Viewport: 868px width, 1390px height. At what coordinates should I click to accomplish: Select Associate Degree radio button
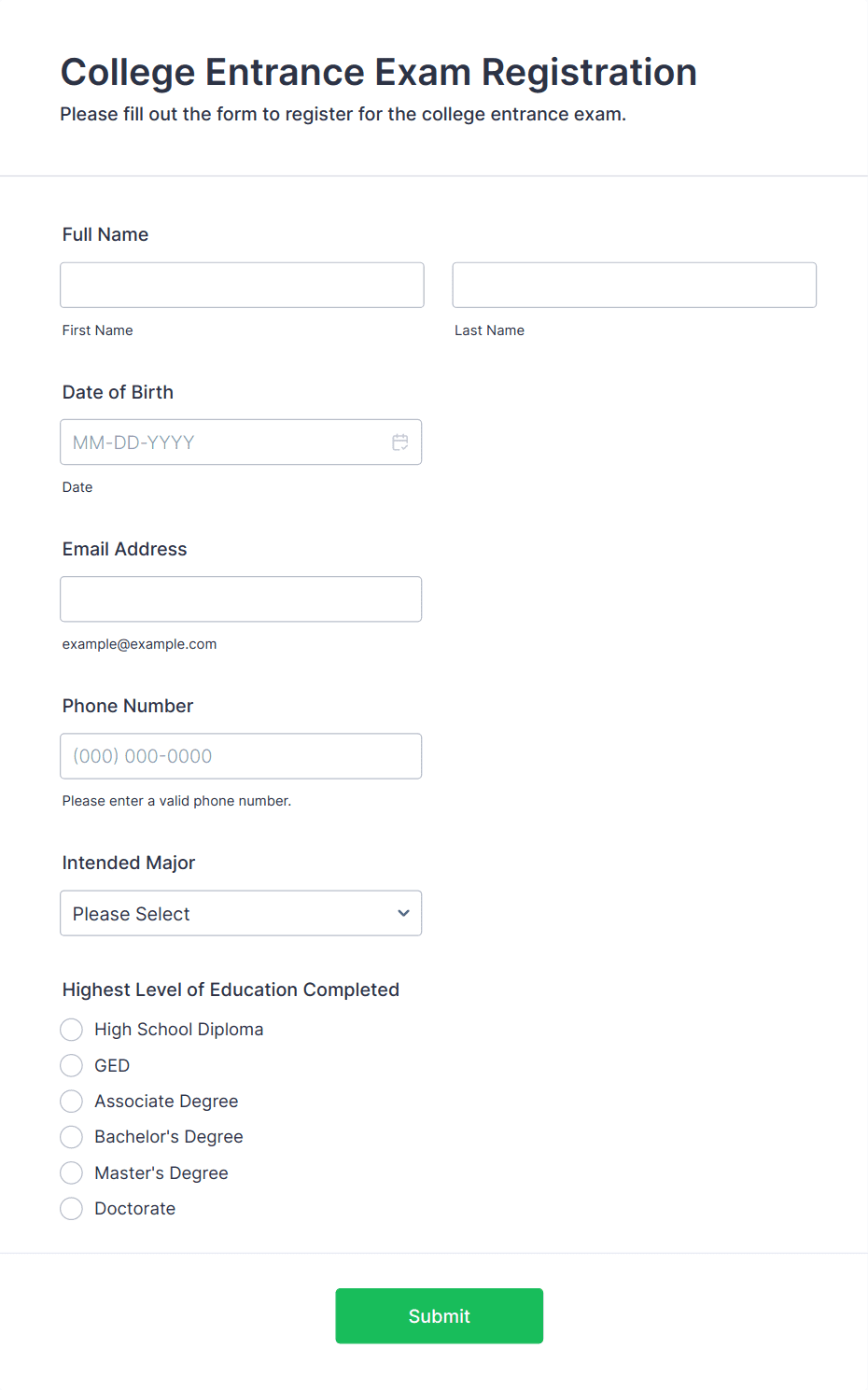click(x=72, y=1102)
